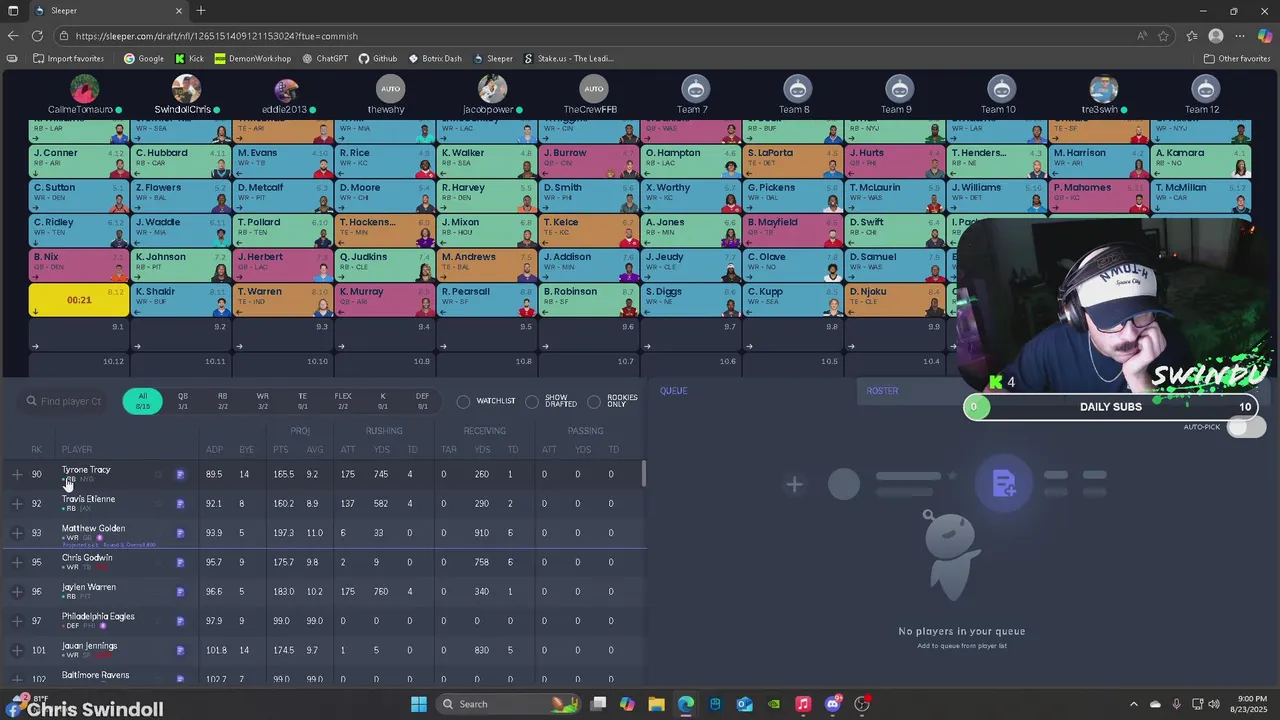Viewport: 1280px width, 720px height.
Task: Refresh the Sleeper page
Action: 37,36
